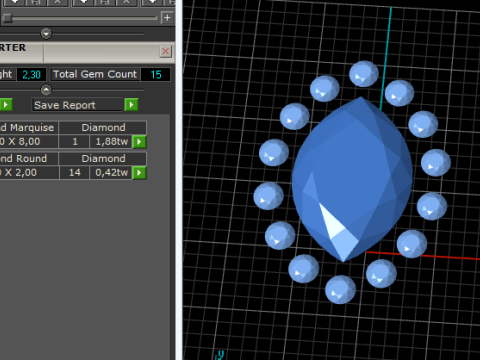Click the Diamond header of the Round row

(x=103, y=158)
